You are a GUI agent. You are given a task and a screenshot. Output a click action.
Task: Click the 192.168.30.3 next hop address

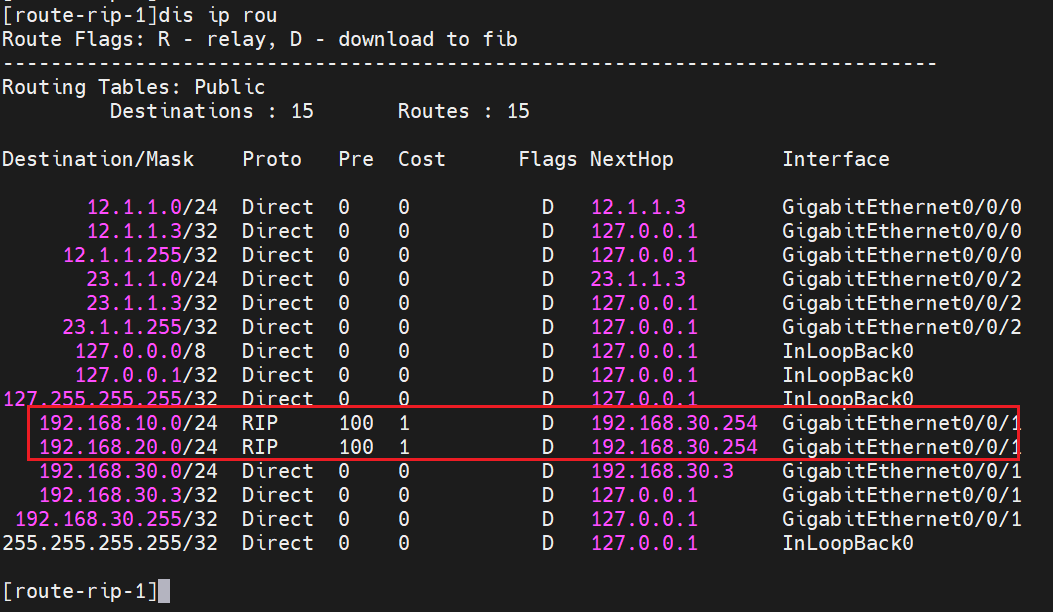tap(662, 471)
